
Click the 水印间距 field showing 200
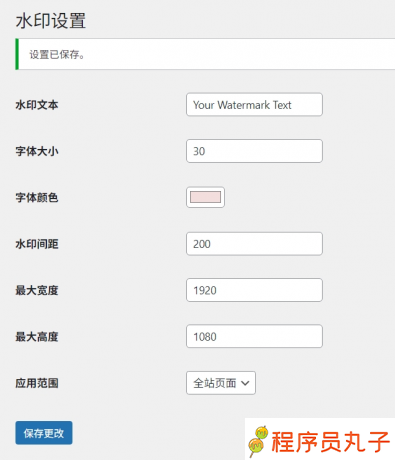click(x=254, y=244)
